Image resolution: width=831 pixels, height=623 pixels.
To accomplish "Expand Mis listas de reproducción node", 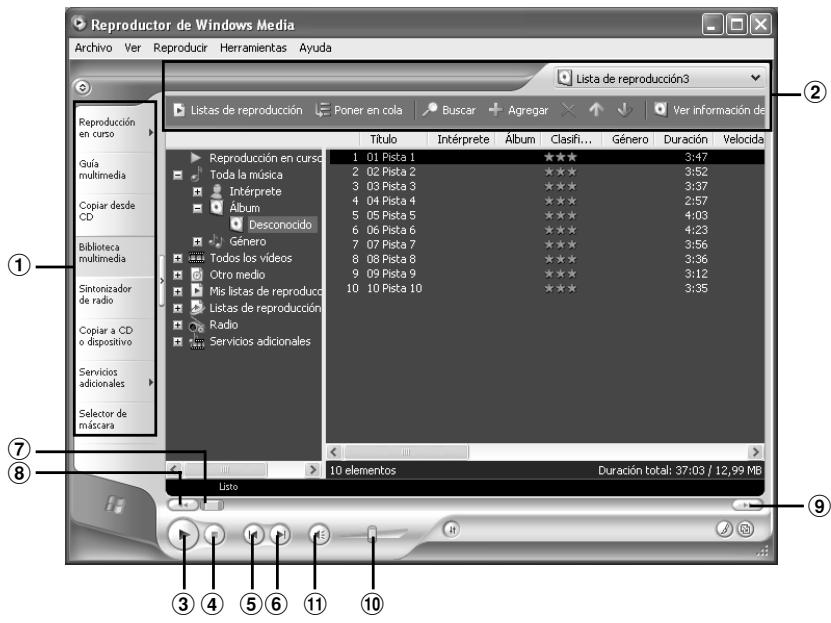I will [x=178, y=291].
